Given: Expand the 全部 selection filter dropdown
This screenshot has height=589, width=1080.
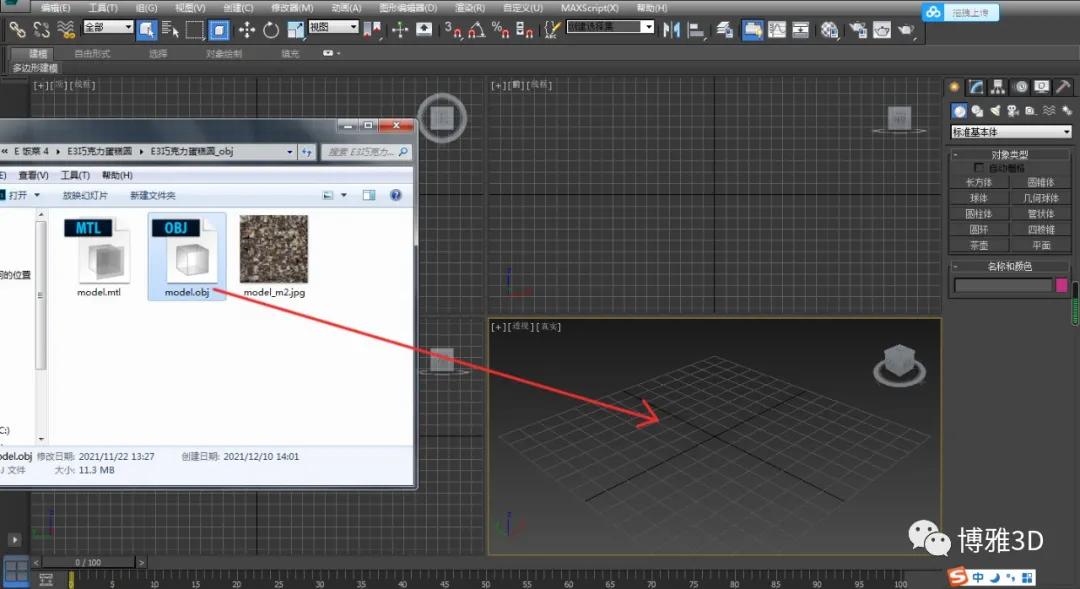Looking at the screenshot, I should pos(108,27).
